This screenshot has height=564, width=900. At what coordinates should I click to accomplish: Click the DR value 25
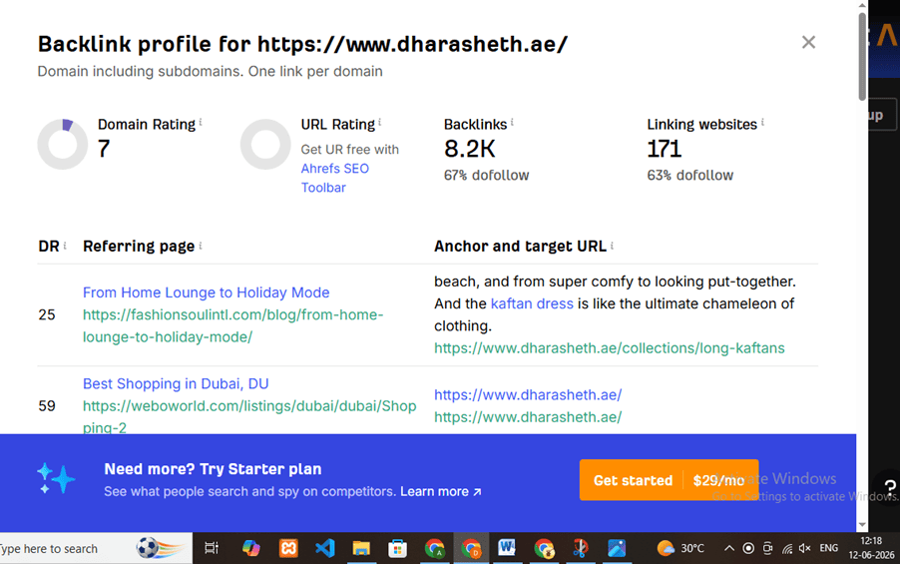46,315
